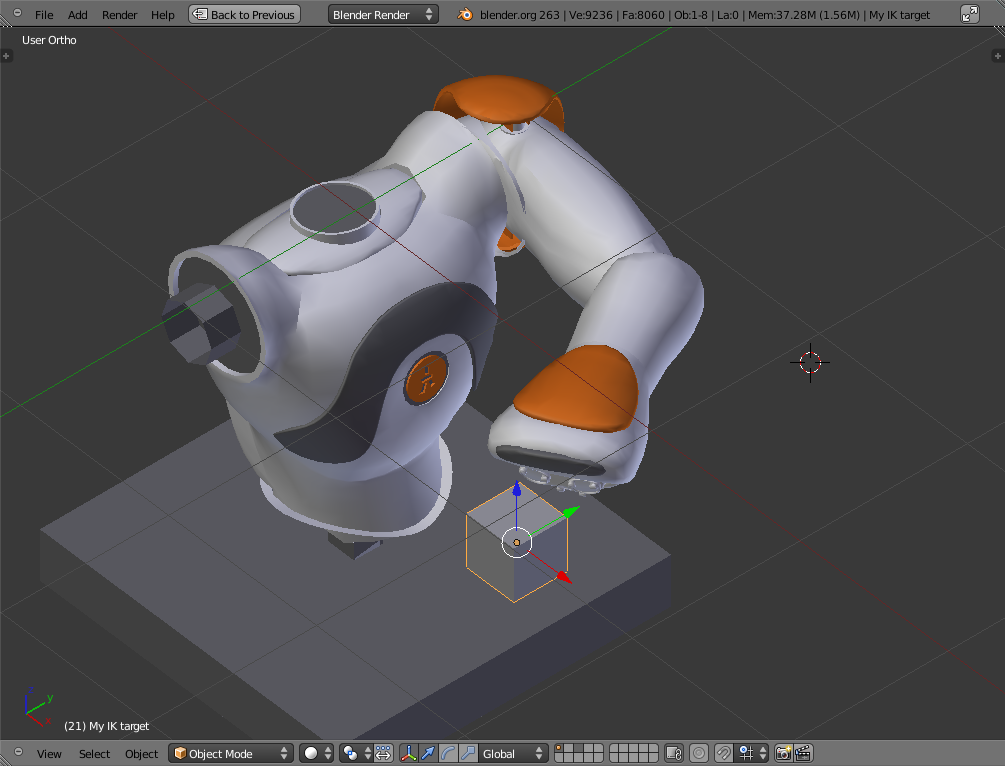Collapse the 3D view header menus toggle
Viewport: 1005px width, 766px height.
coord(18,752)
